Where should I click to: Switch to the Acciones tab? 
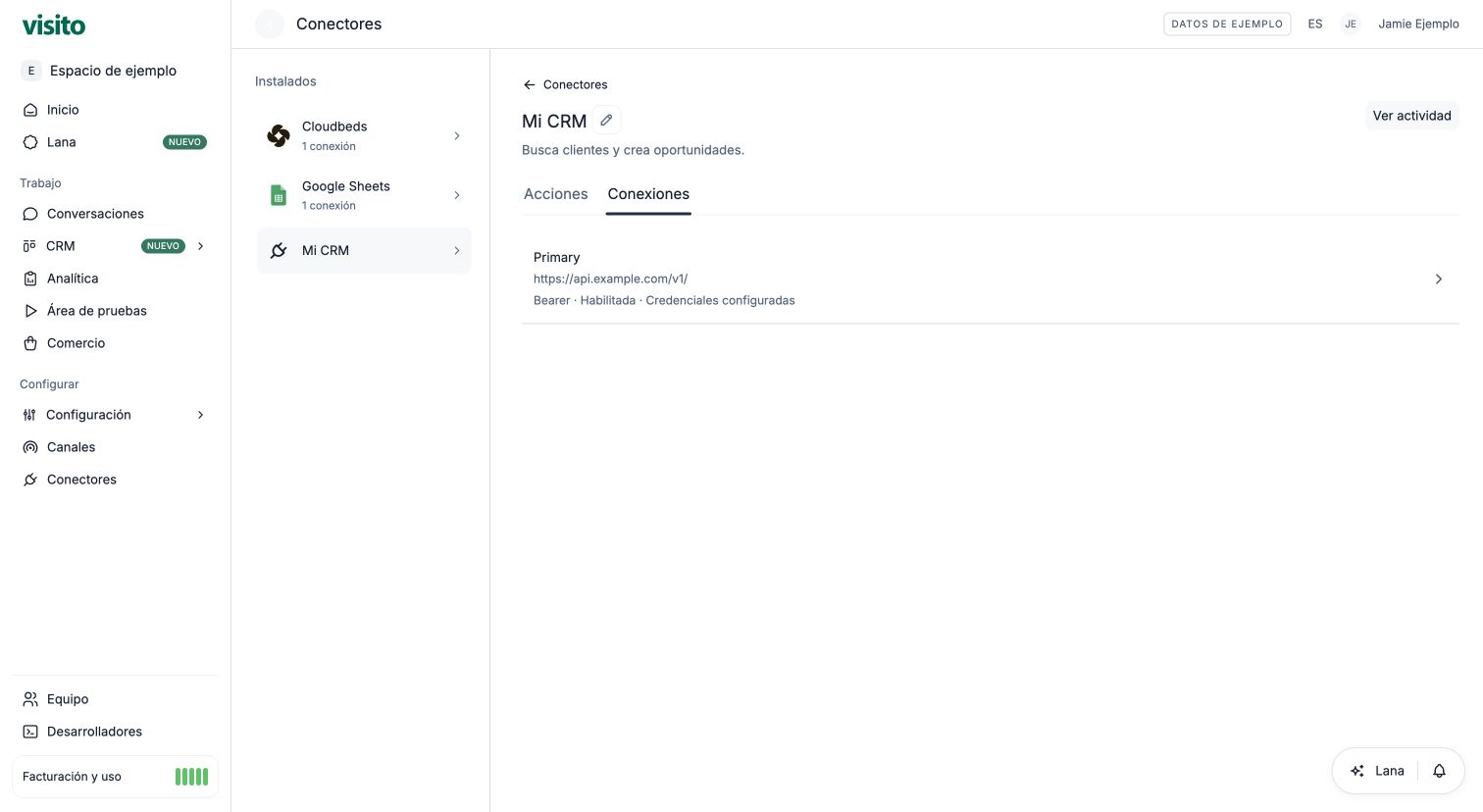coord(556,194)
